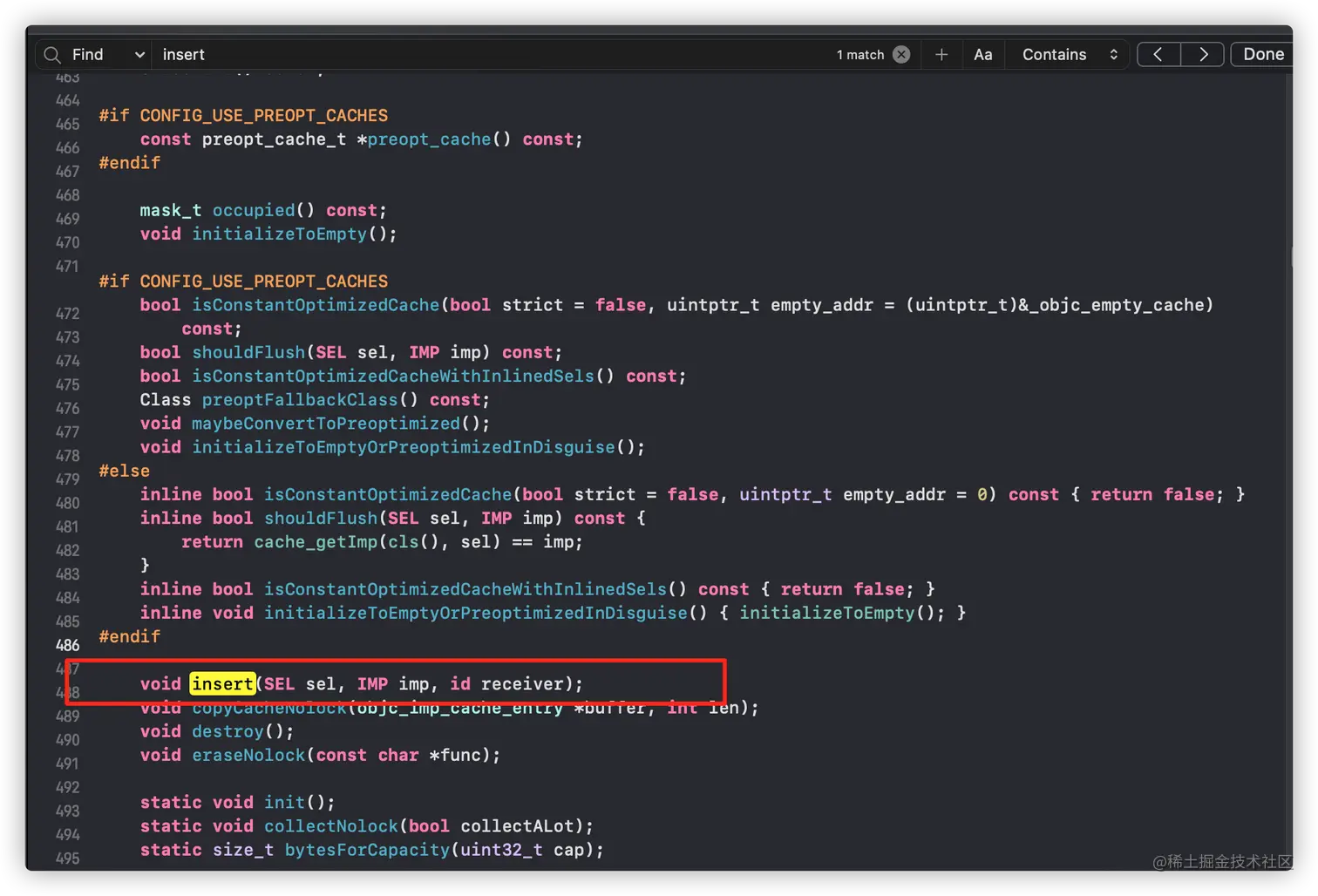Click line number 486 in the gutter
Image resolution: width=1318 pixels, height=896 pixels.
pyautogui.click(x=68, y=646)
